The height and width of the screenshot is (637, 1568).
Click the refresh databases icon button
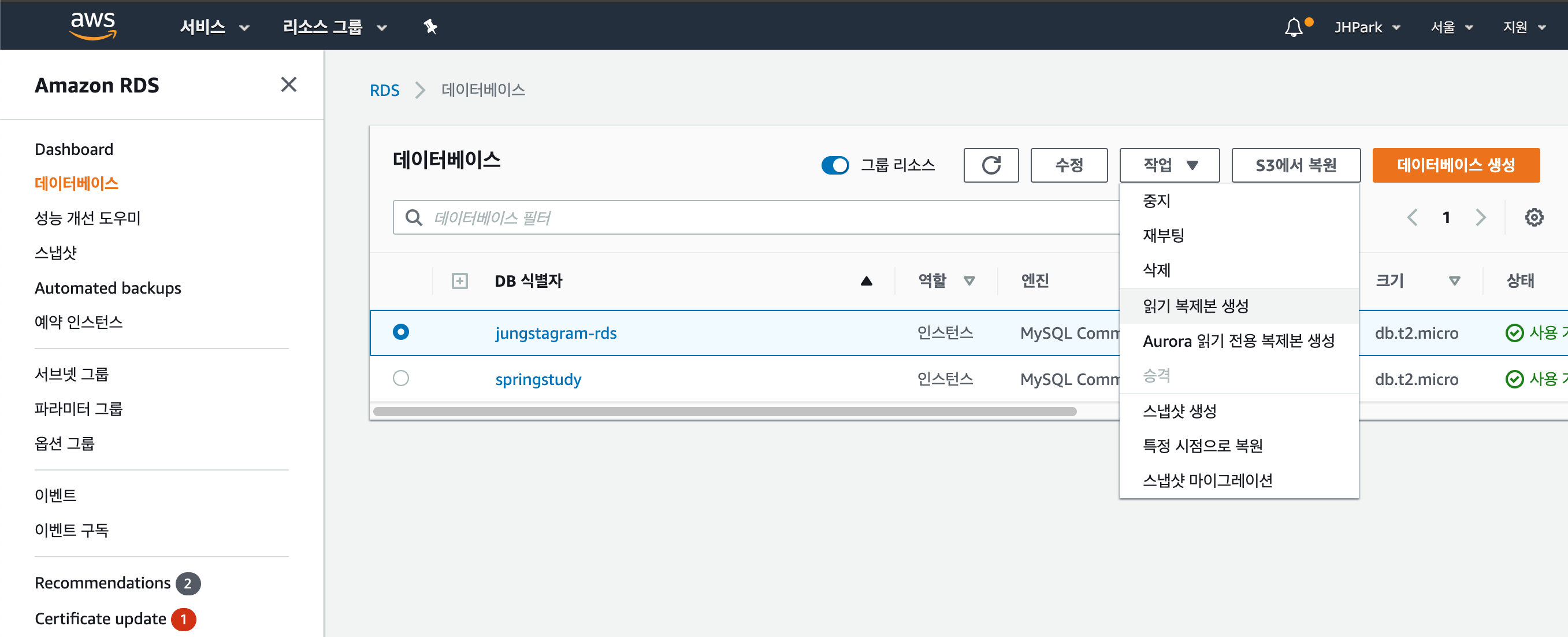pos(990,165)
